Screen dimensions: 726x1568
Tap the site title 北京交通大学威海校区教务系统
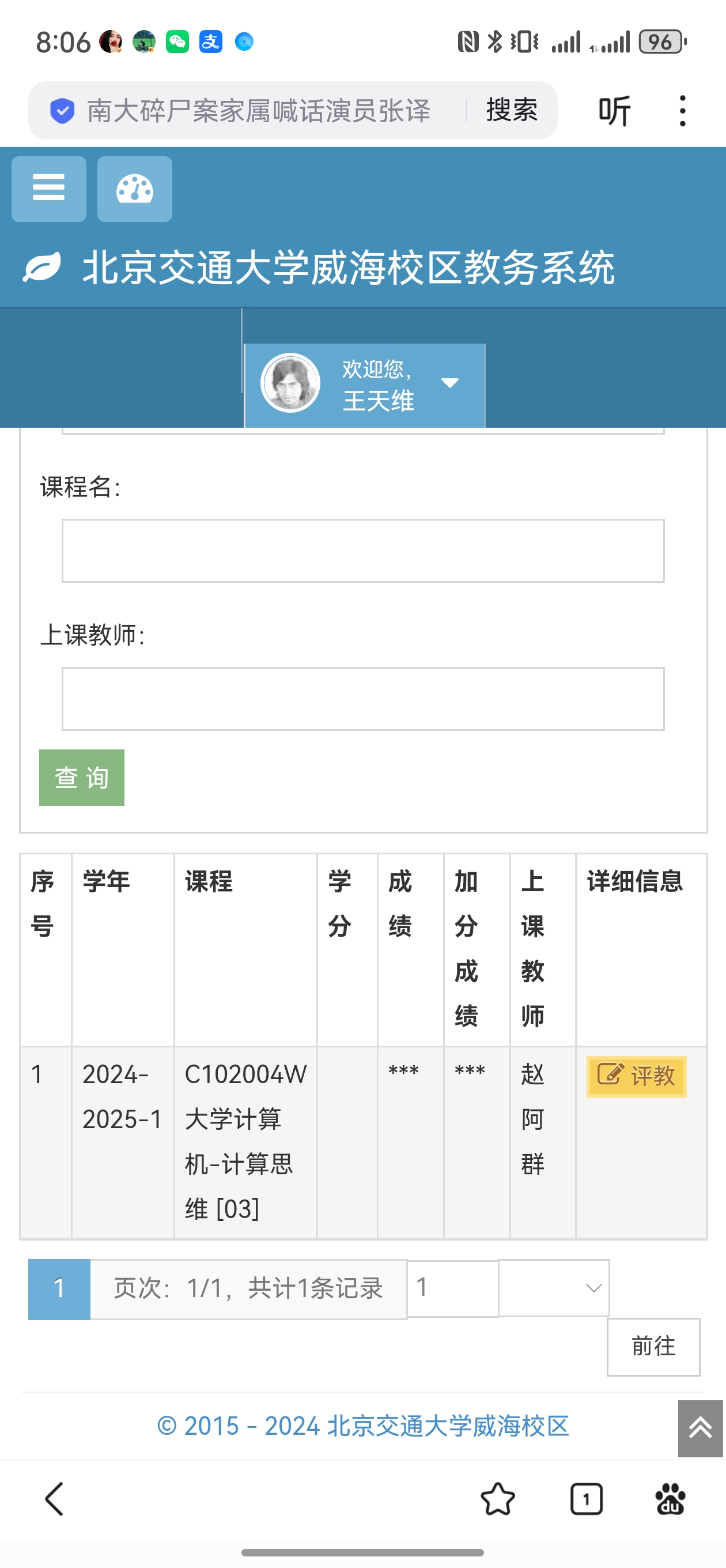point(349,267)
